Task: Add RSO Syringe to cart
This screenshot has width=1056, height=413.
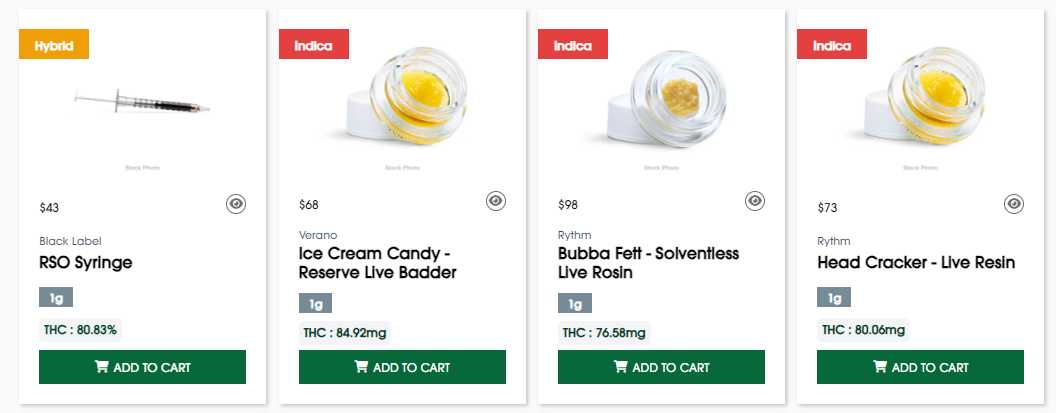Action: [142, 367]
